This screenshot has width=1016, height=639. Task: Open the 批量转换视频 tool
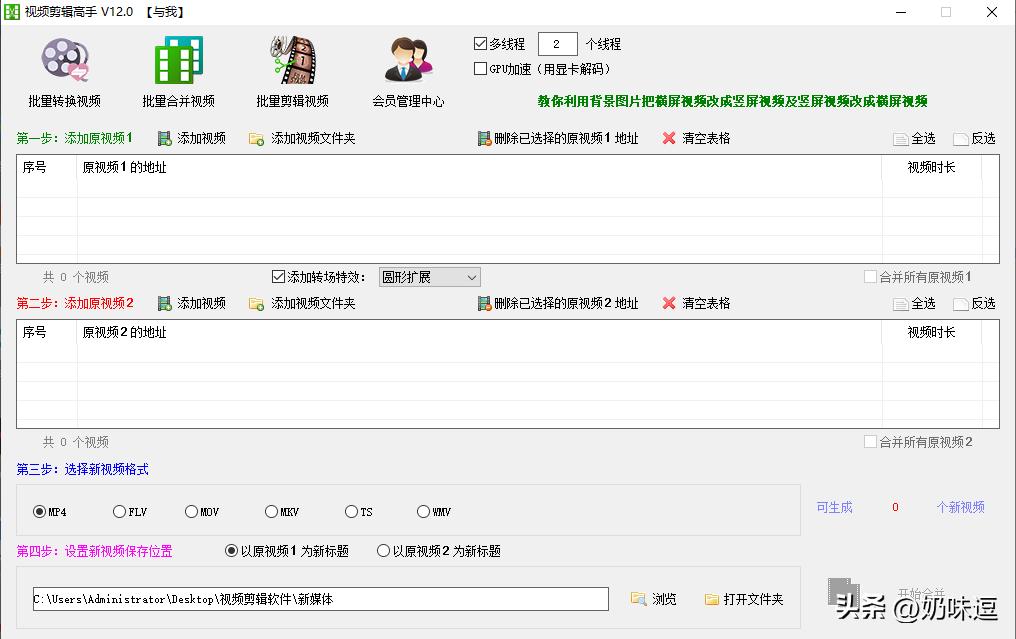click(x=65, y=70)
